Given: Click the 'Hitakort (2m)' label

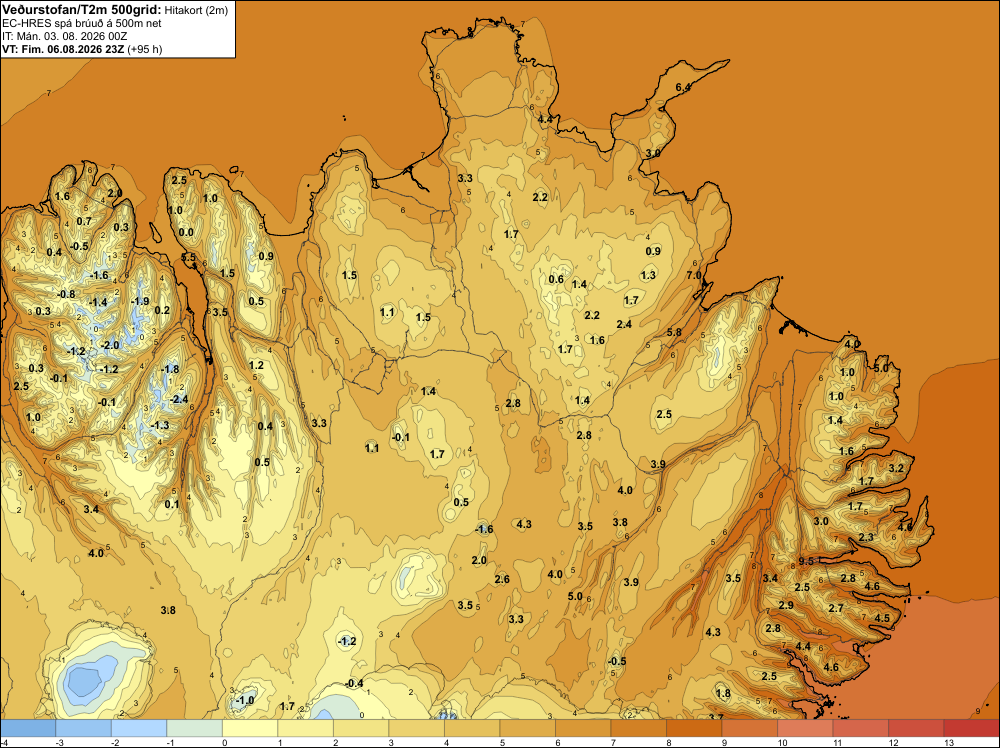Looking at the screenshot, I should (196, 10).
